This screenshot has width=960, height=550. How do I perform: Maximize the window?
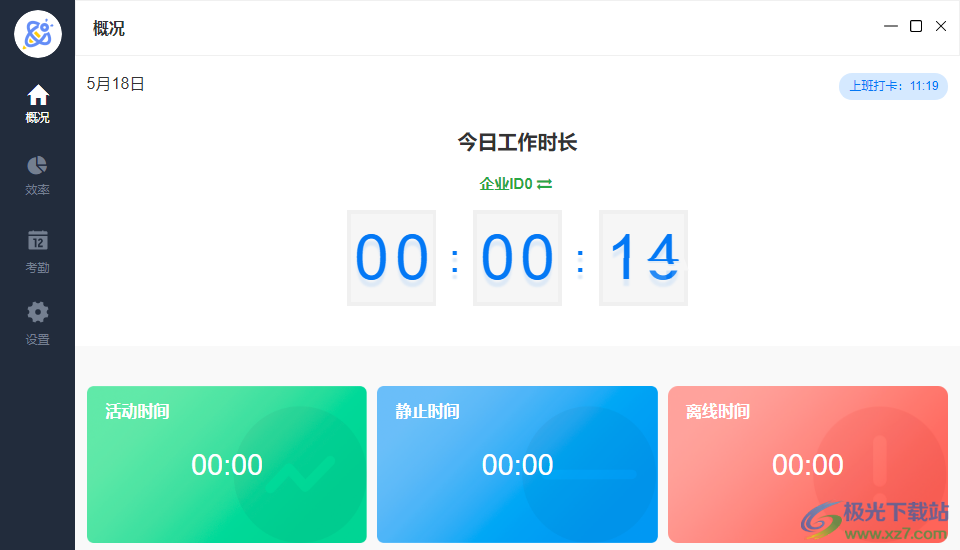[916, 26]
